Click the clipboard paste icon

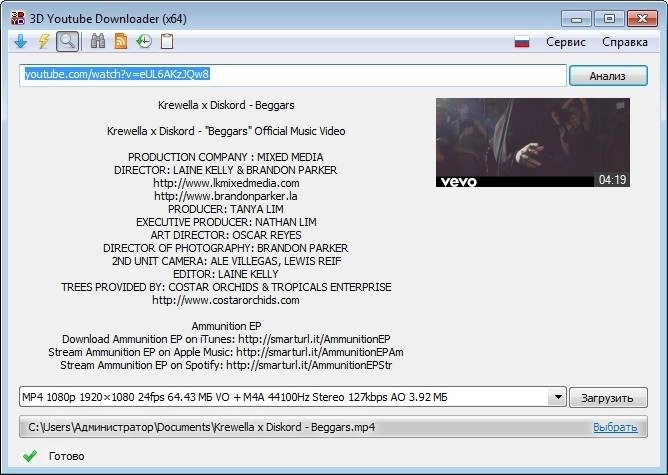167,41
